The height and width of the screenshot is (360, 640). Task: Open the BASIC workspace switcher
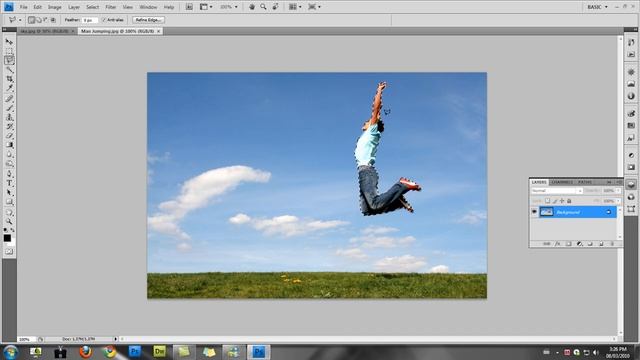pos(598,7)
